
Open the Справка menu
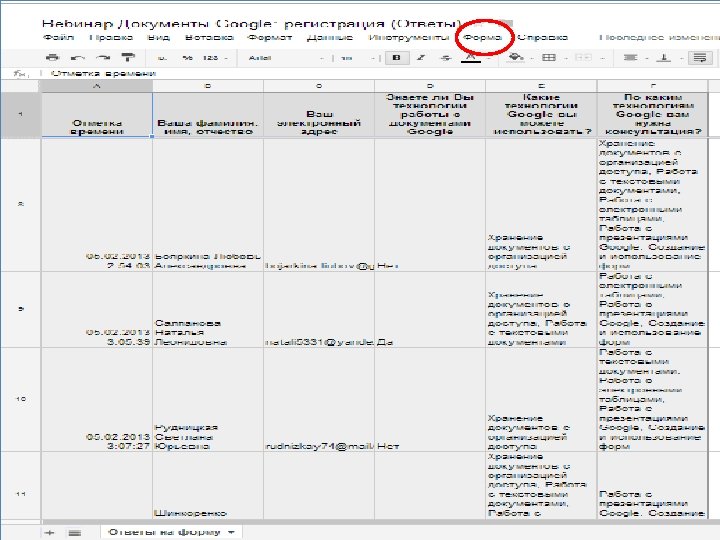coord(542,37)
